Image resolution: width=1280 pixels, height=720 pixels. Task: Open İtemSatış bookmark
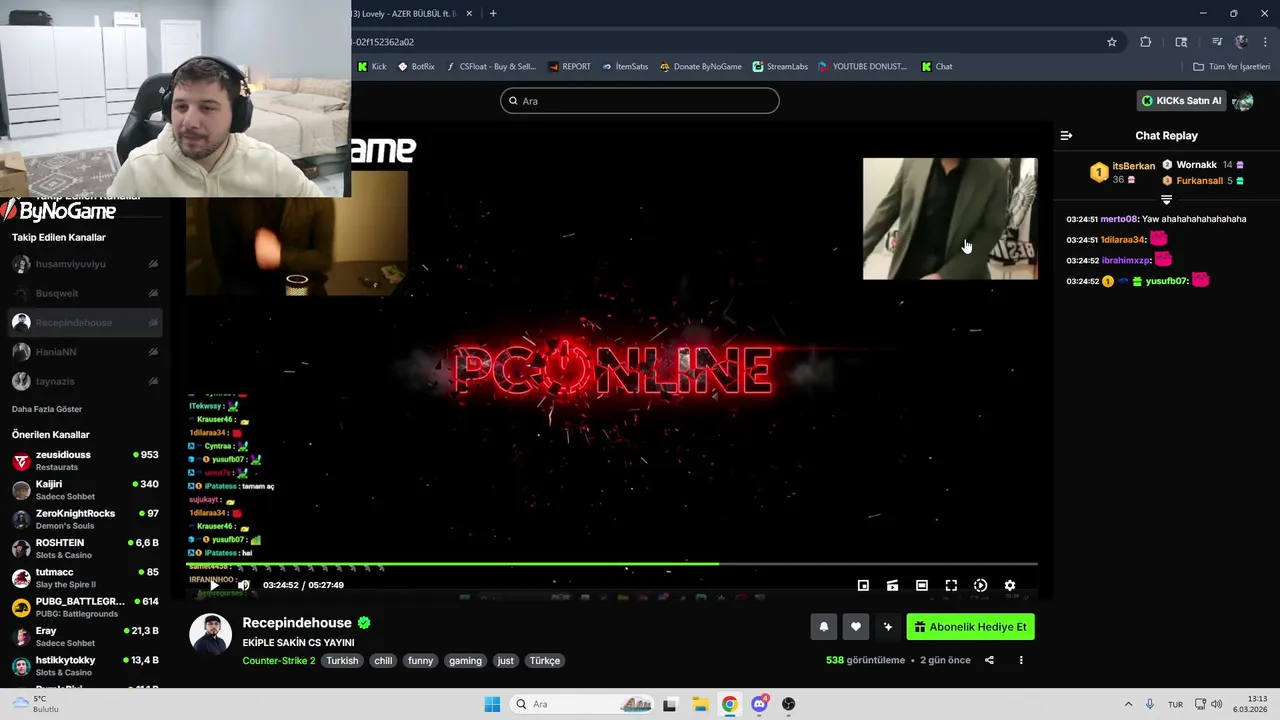click(624, 67)
